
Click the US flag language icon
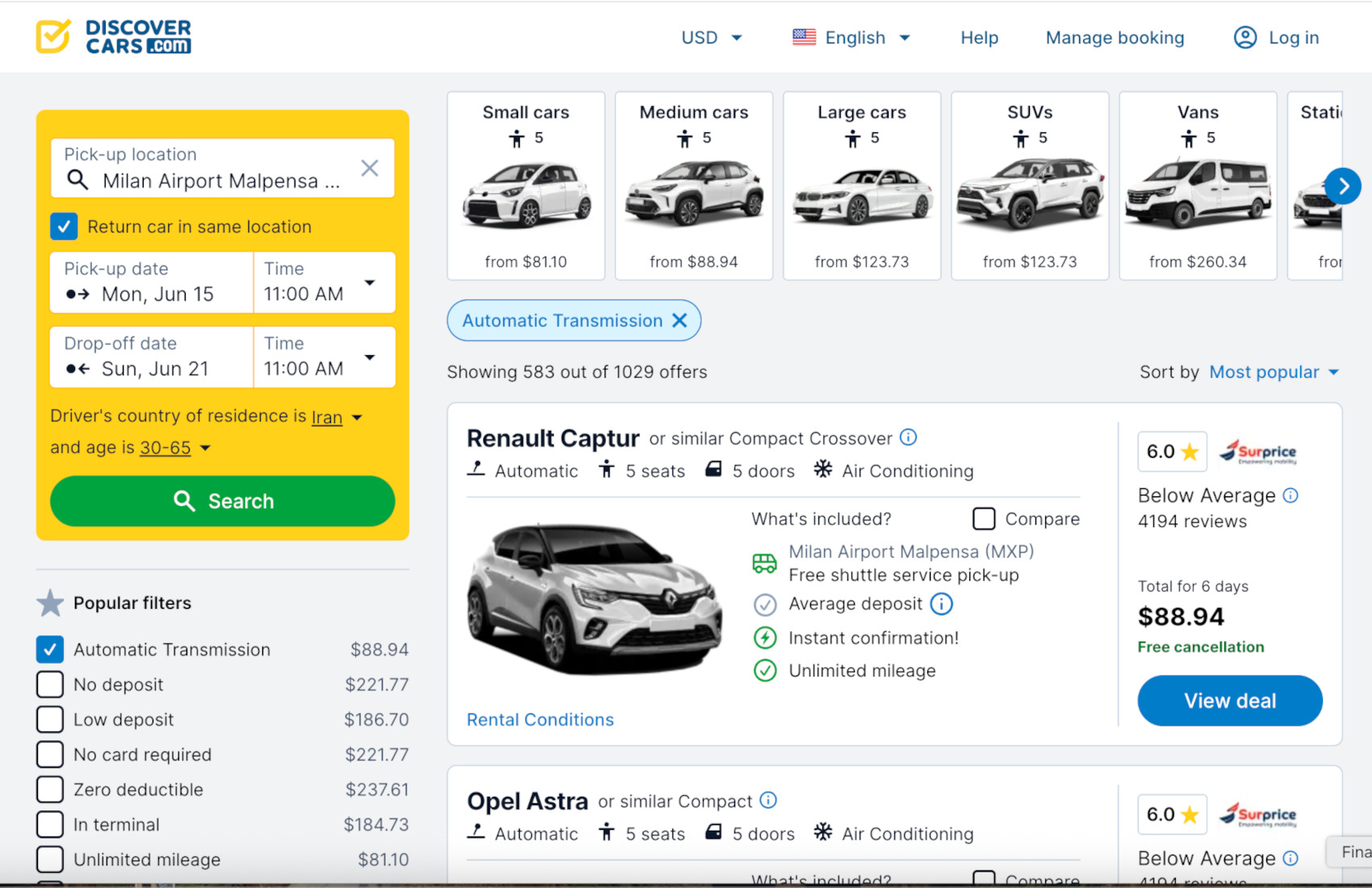tap(804, 37)
